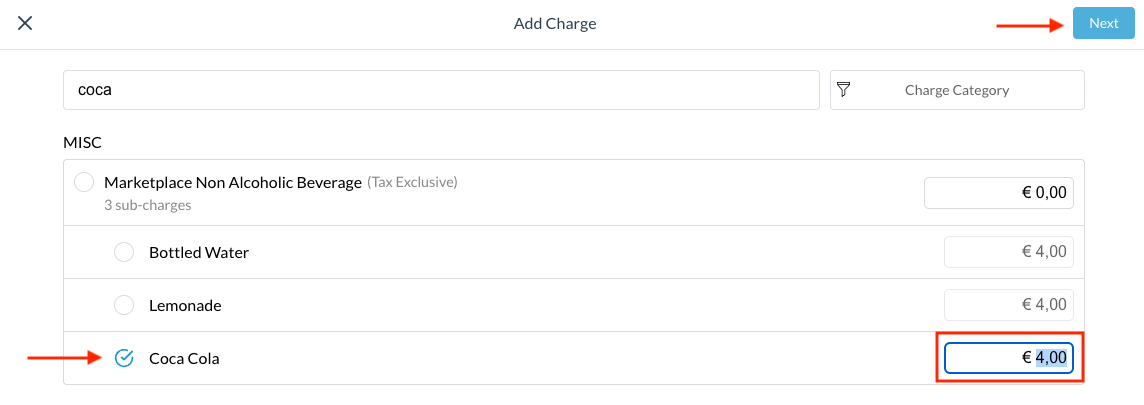Uncheck the Coca Cola selection checkmark
This screenshot has width=1144, height=405.
124,358
